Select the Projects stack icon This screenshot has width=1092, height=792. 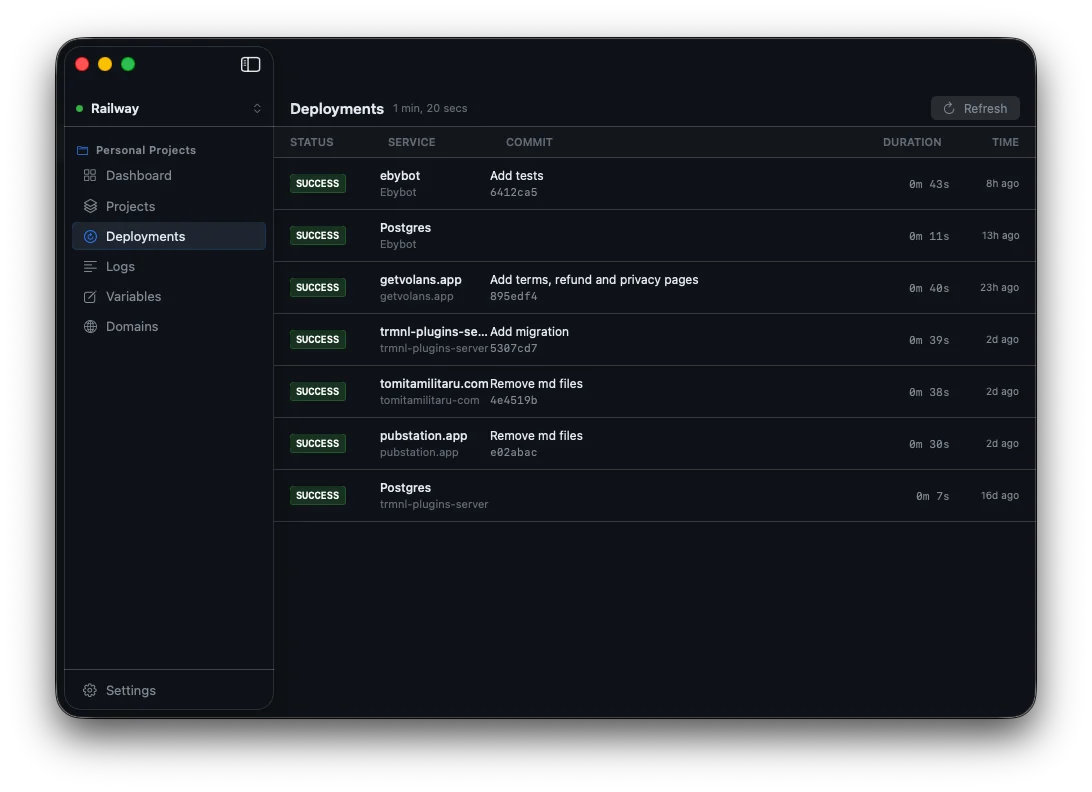click(89, 206)
